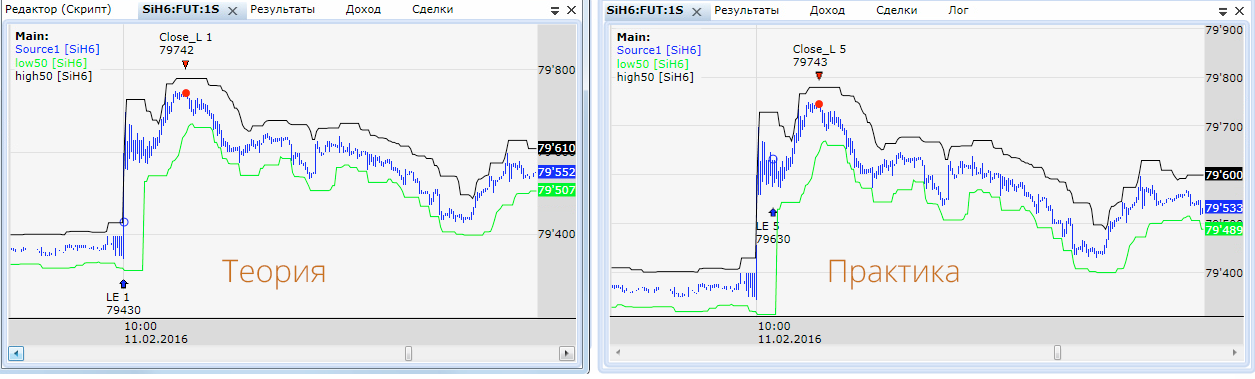This screenshot has height=379, width=1255.
Task: Click Close_L 1 red exit arrow marker
Action: click(x=185, y=65)
